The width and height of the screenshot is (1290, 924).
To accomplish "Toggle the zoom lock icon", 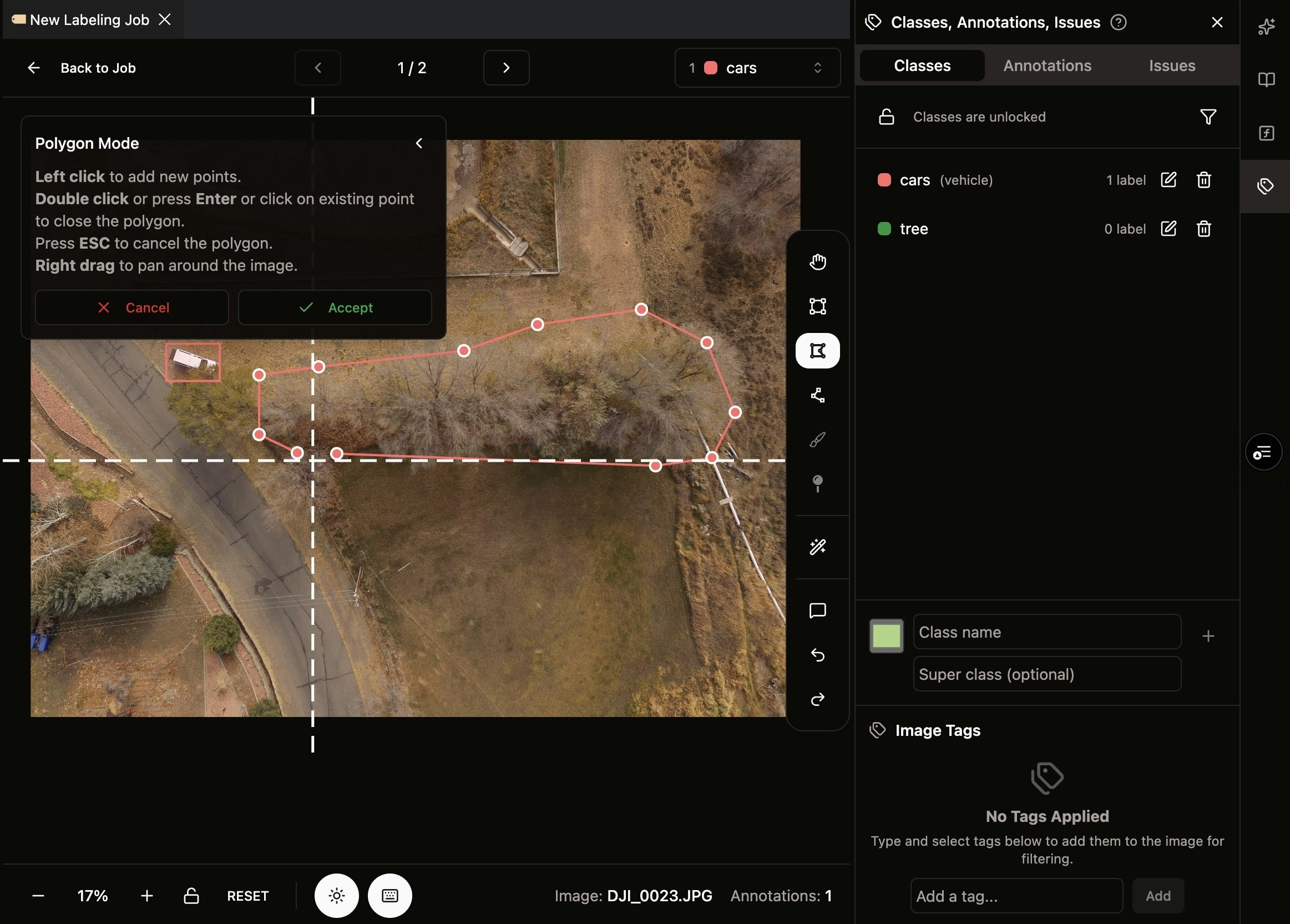I will 191,896.
